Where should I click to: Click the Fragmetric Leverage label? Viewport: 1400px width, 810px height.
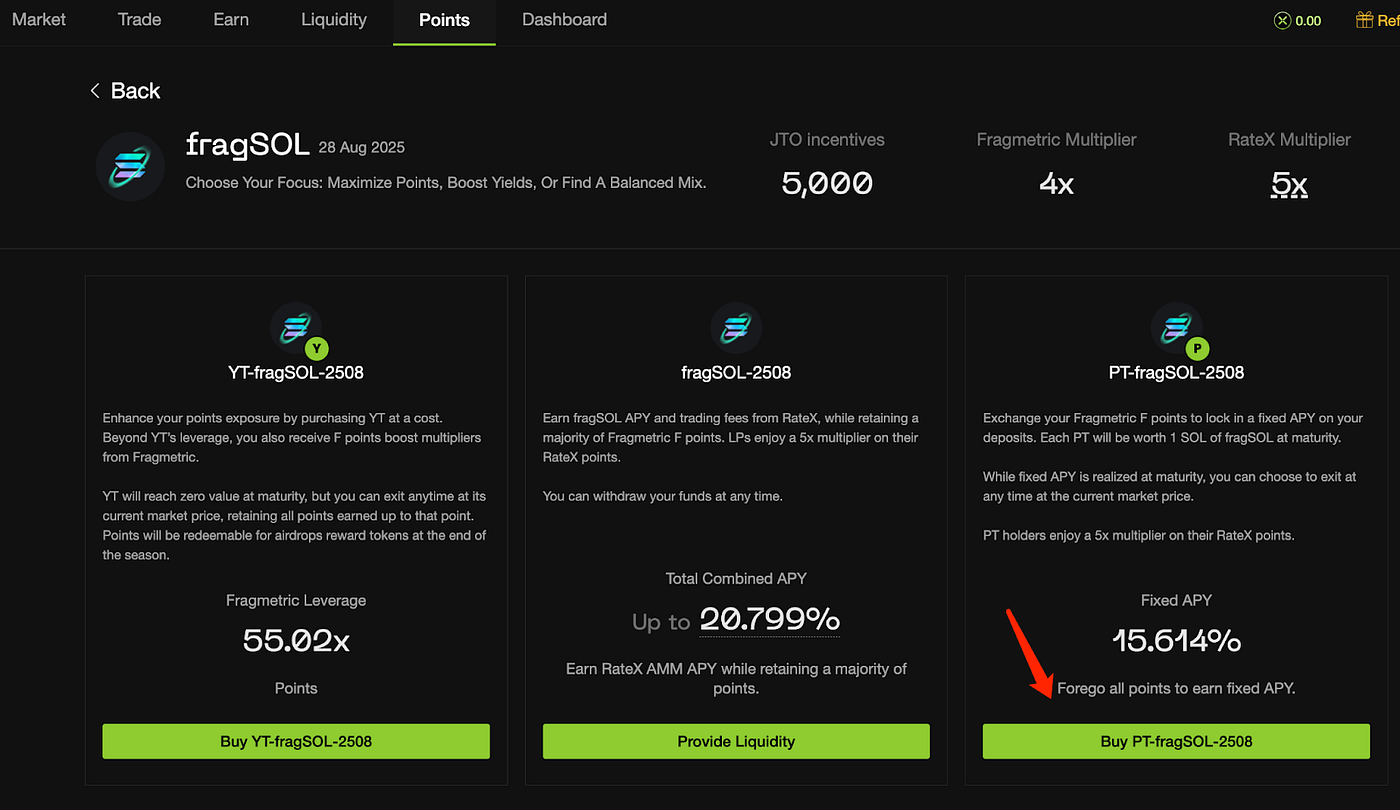296,600
